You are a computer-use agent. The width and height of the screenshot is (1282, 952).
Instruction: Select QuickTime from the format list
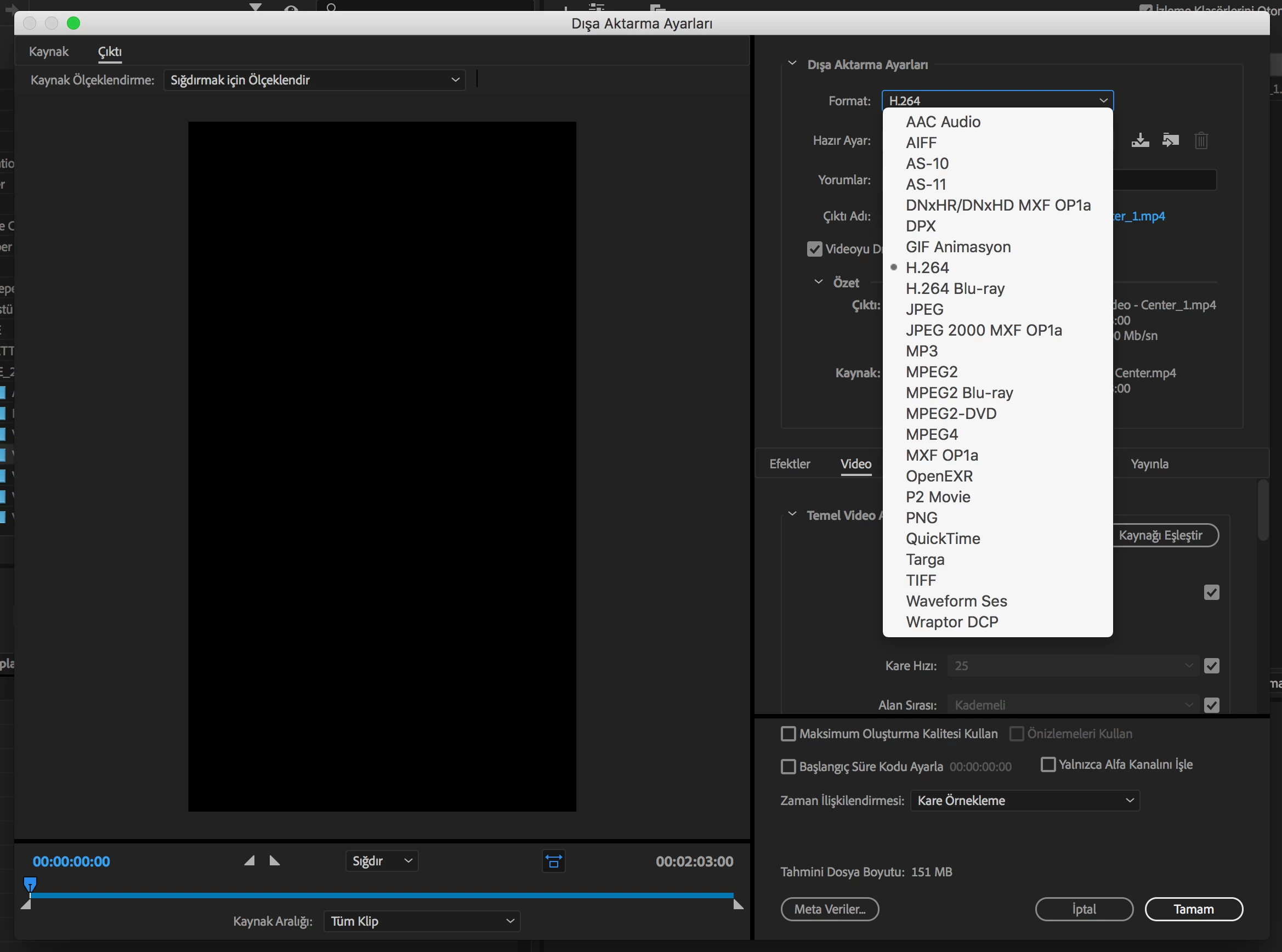pos(943,538)
